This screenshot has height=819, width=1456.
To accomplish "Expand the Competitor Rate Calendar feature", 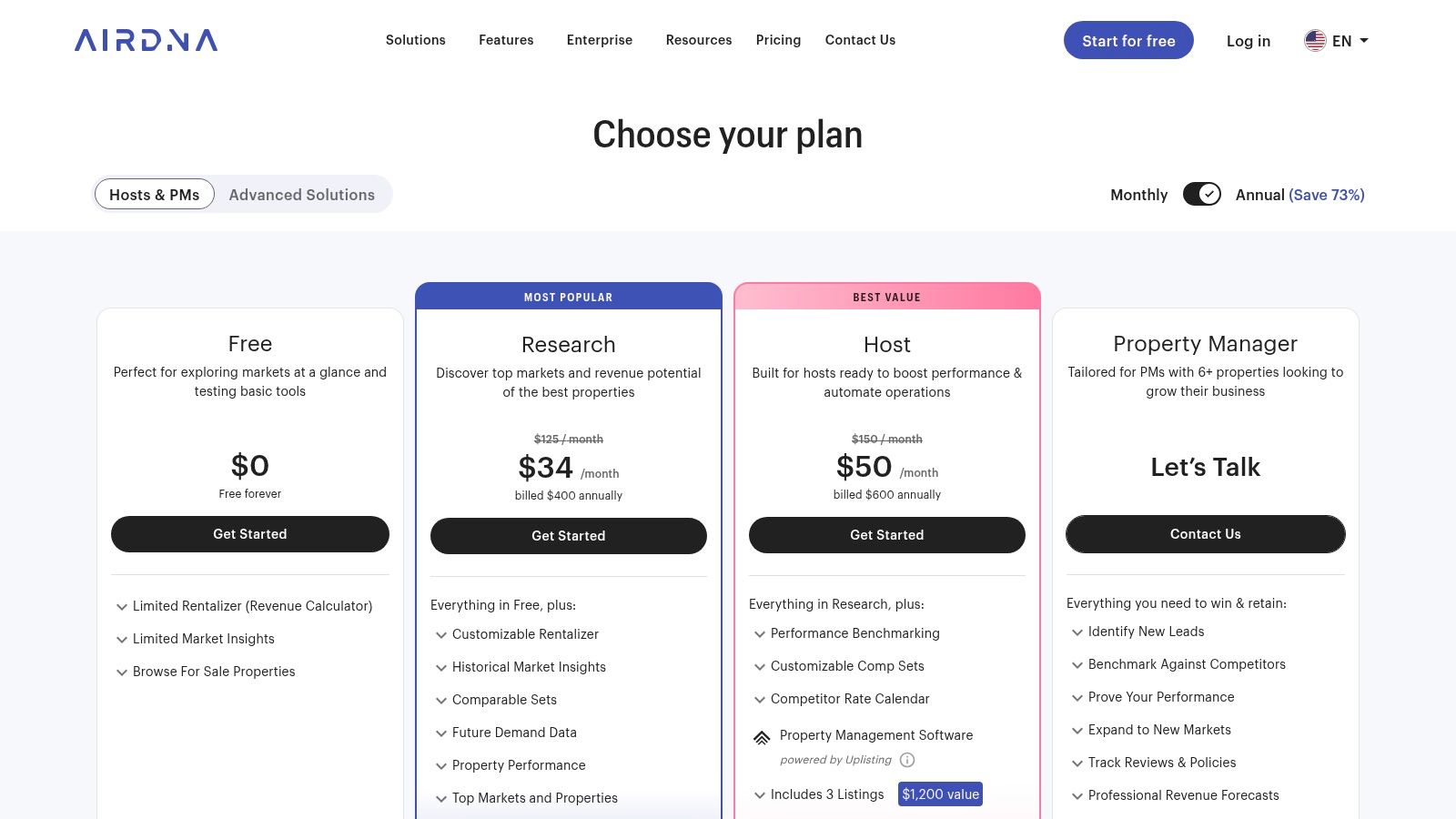I will (x=850, y=699).
